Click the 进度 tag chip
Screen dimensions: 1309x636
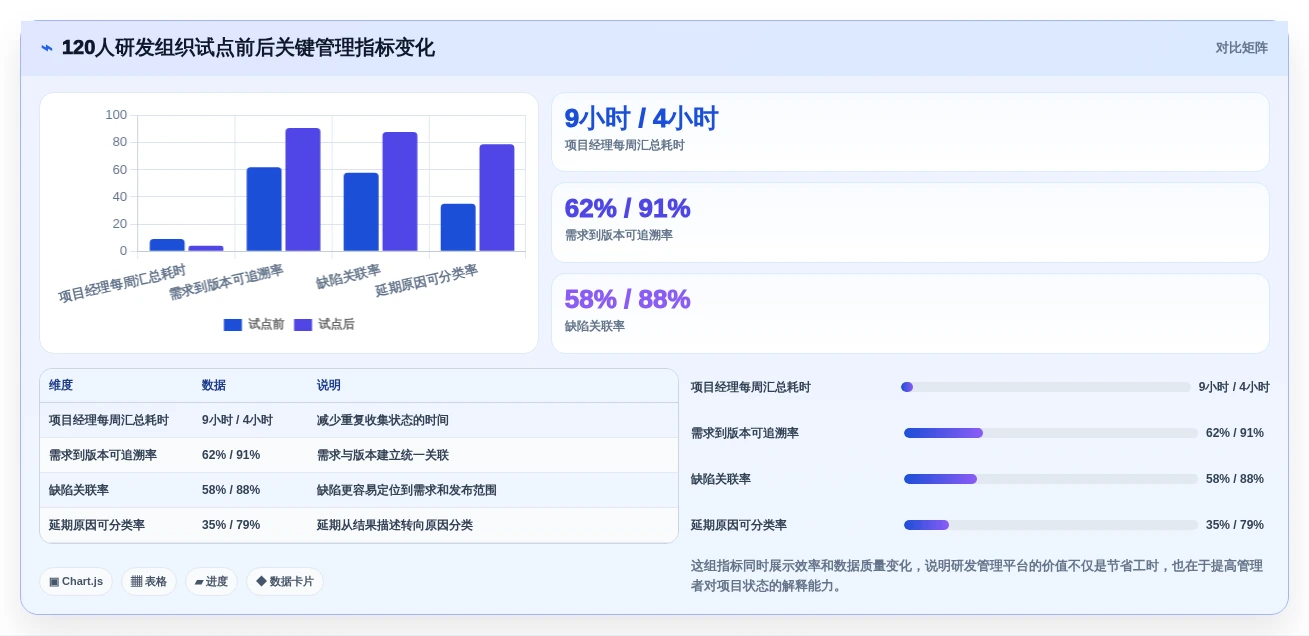coord(211,581)
